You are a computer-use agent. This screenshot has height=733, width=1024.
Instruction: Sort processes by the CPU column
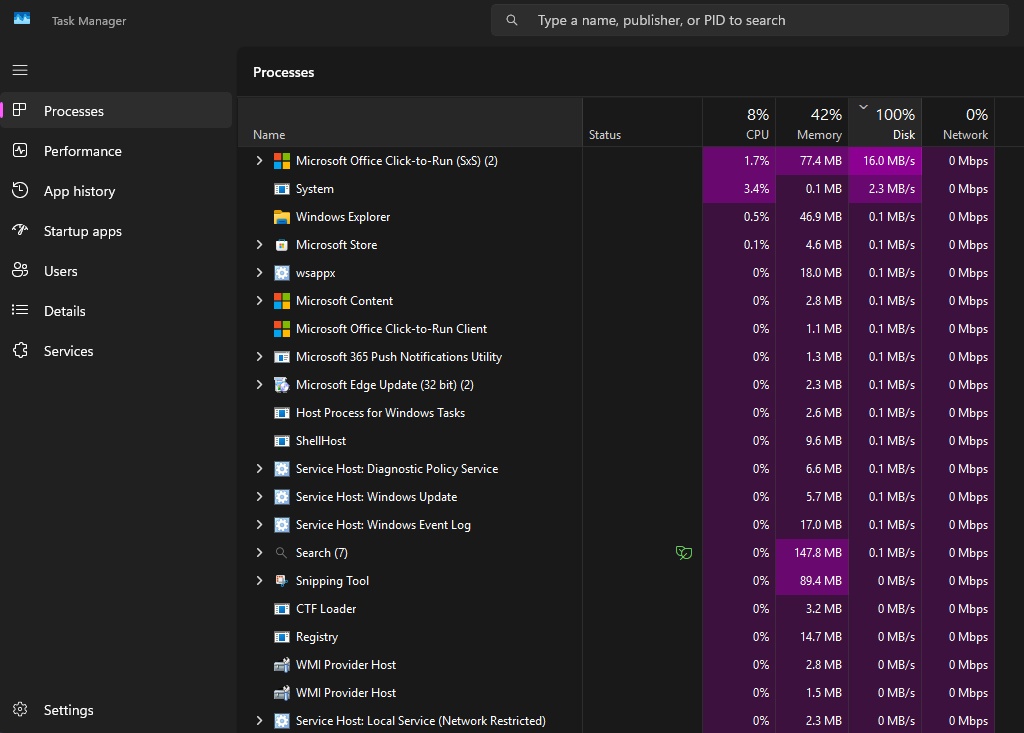tap(739, 123)
